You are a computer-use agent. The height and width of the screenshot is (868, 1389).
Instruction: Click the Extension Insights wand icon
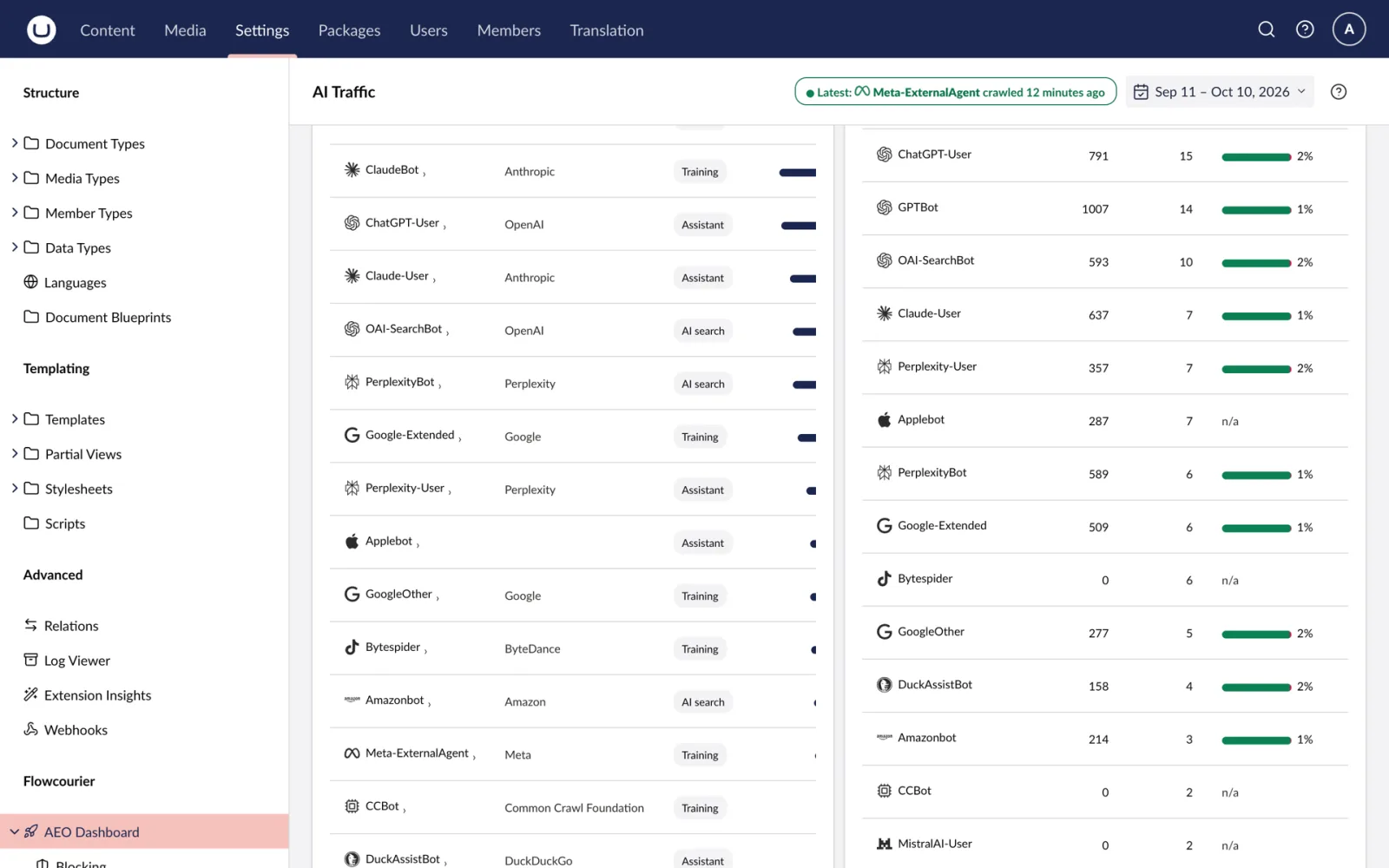(x=31, y=694)
